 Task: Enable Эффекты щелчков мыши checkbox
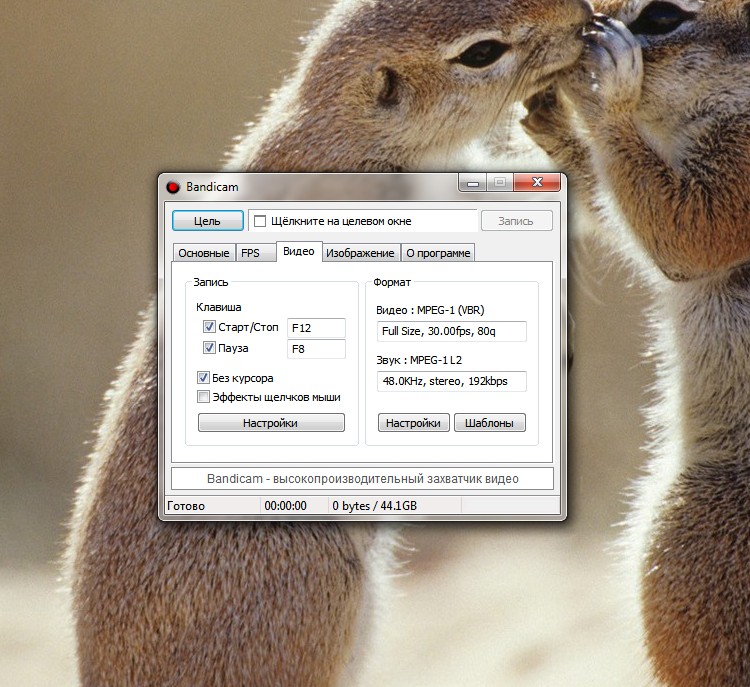[x=203, y=397]
